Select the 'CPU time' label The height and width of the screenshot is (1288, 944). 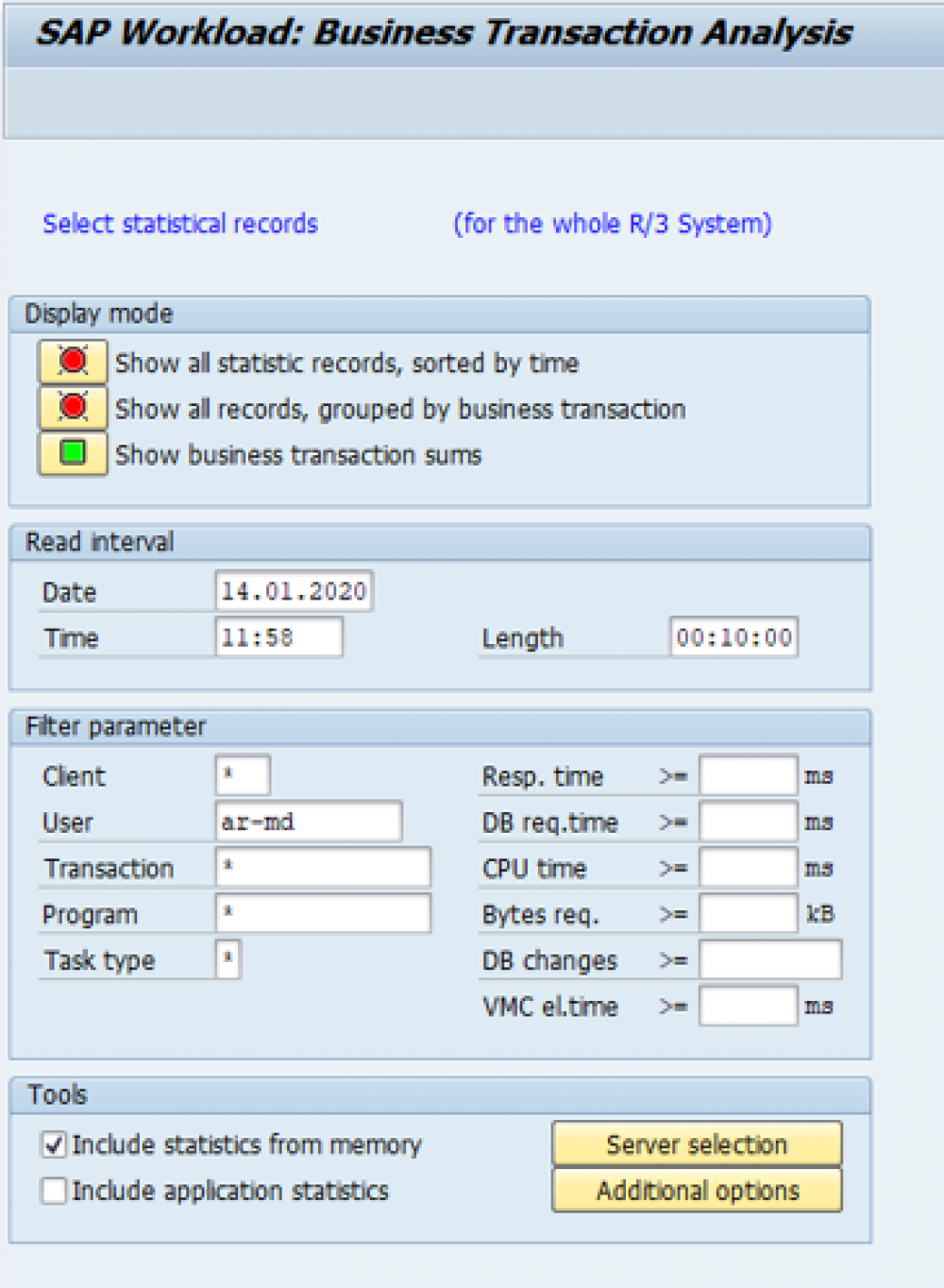pos(534,869)
